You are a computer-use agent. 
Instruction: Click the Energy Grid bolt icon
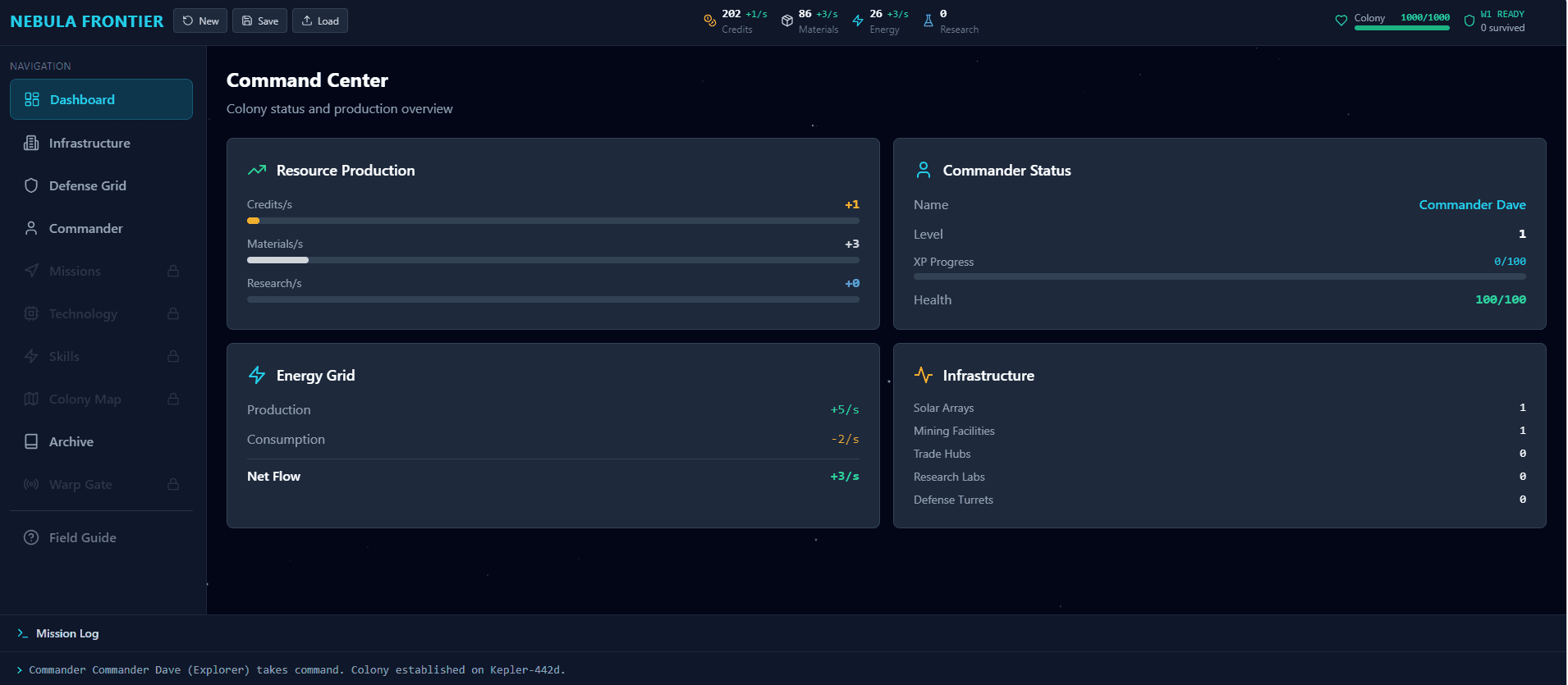257,375
